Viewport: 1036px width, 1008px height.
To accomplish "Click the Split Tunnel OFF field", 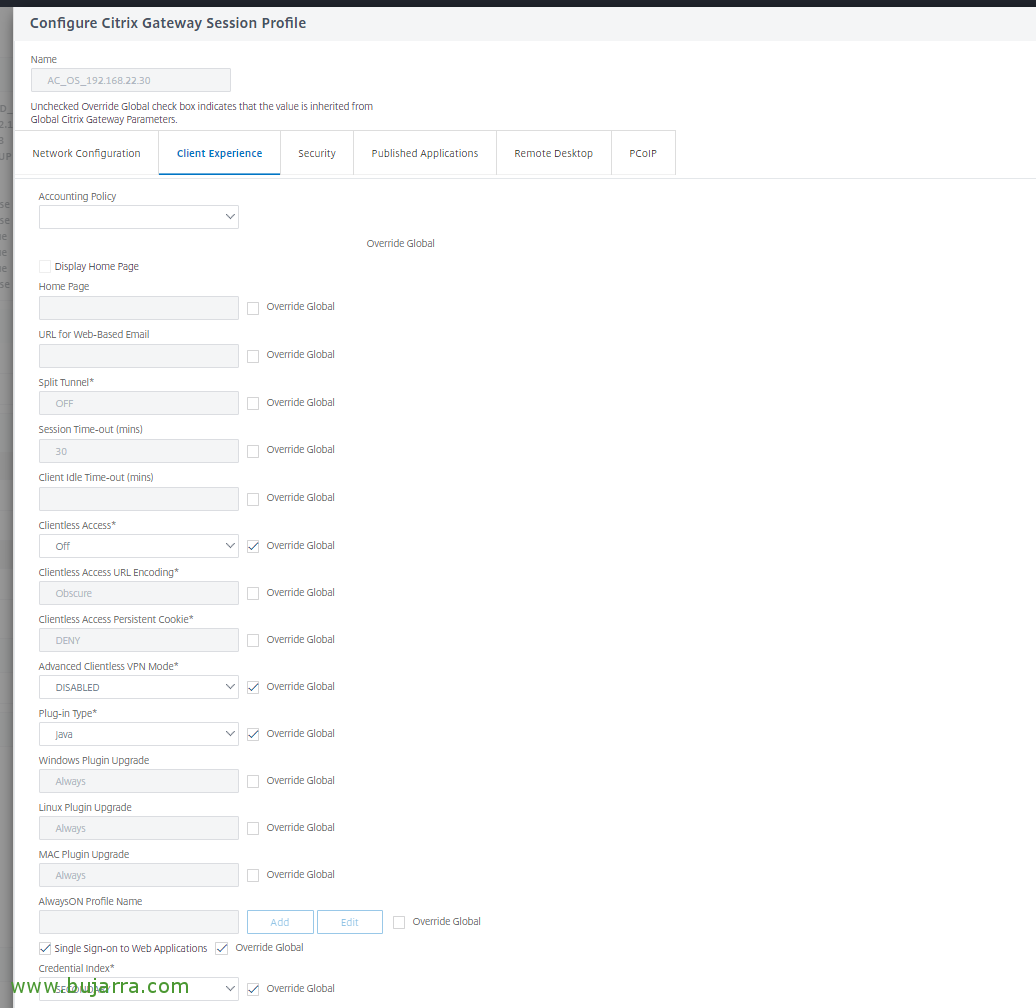I will pos(139,403).
